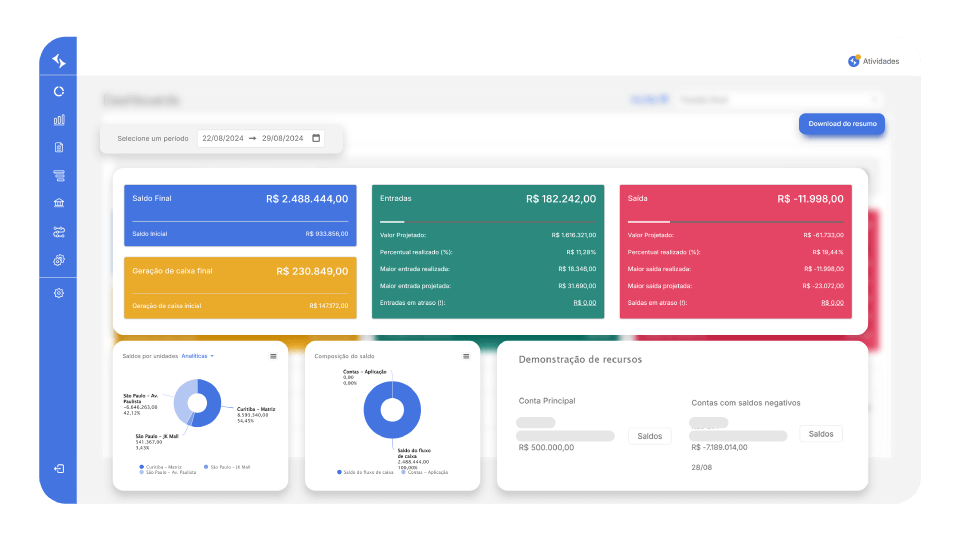This screenshot has width=959, height=534.
Task: Toggle Contas – Aplicação legend item
Action: click(424, 472)
